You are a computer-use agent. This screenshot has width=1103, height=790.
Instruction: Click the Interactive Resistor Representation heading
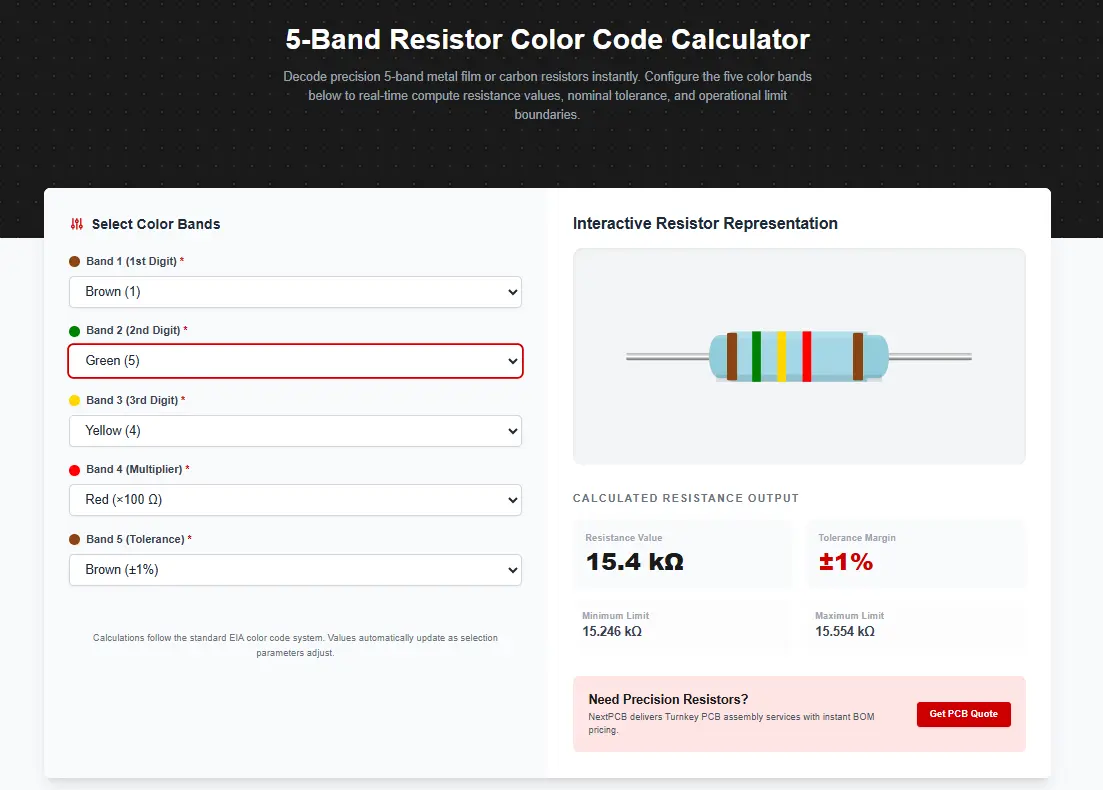click(705, 223)
